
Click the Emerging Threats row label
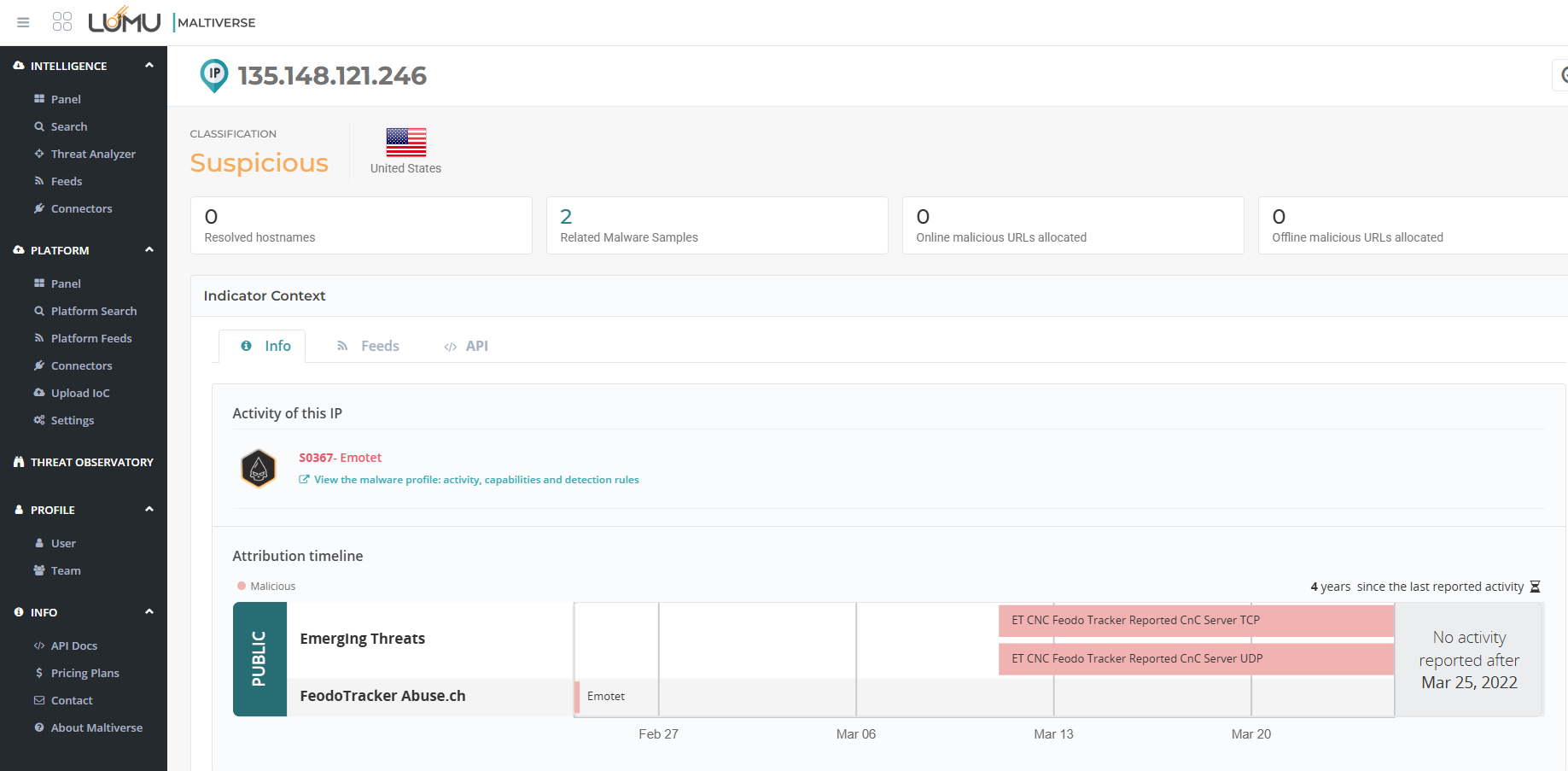[363, 639]
